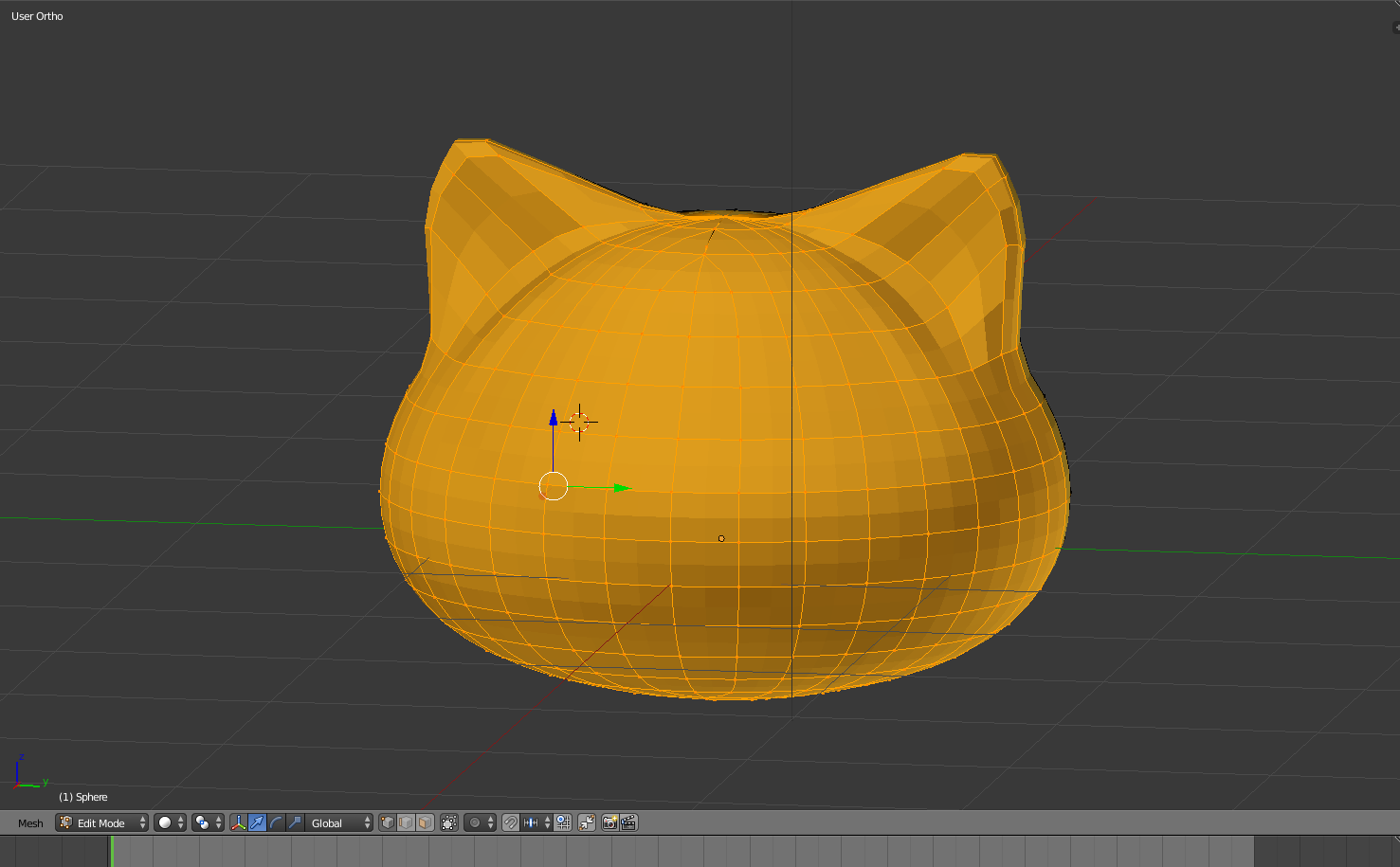Click the blue Z-axis manipulator arrow
1400x867 pixels.
554,419
